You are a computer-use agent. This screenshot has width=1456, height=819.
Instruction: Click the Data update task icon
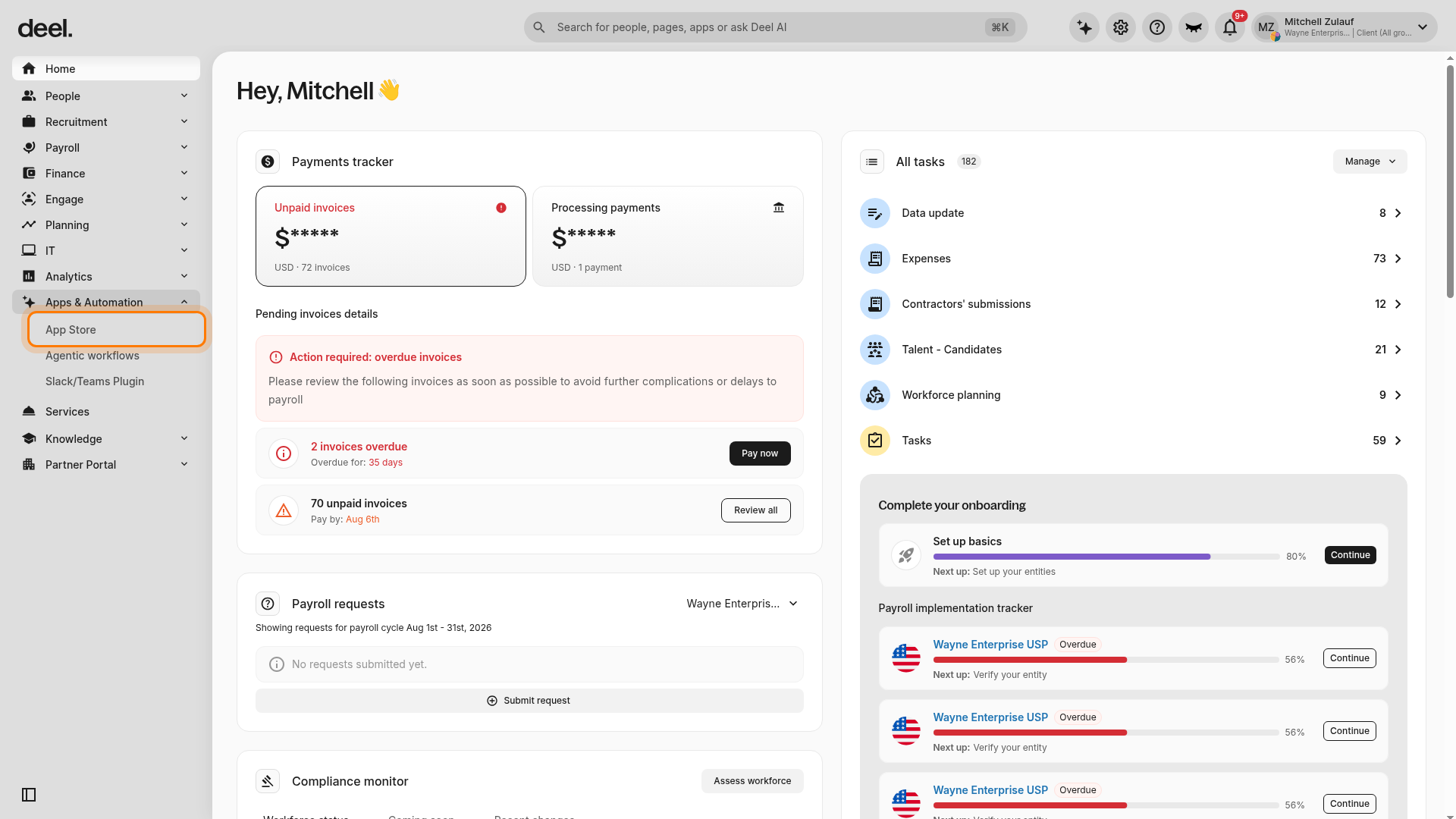tap(875, 213)
